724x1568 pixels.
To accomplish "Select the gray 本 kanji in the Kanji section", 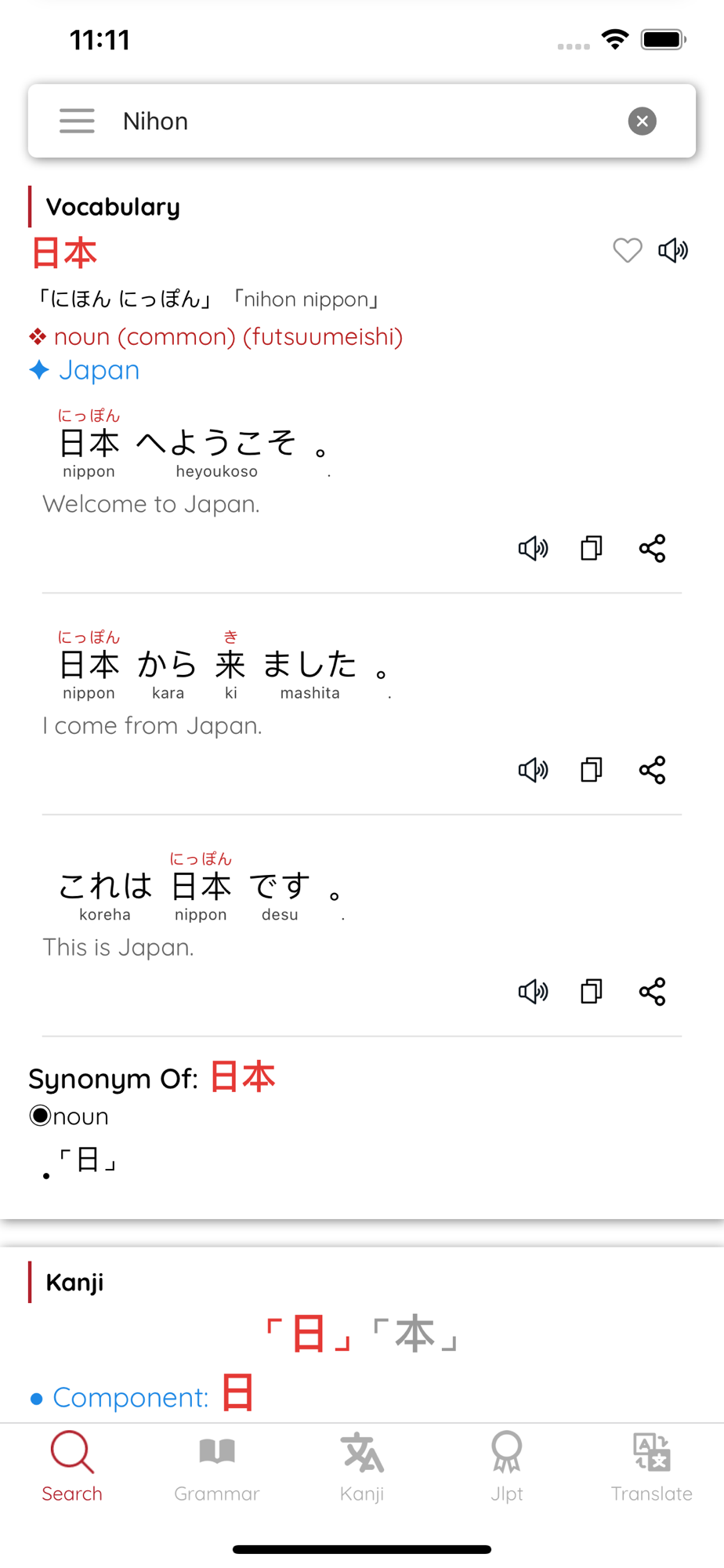I will [x=414, y=1334].
